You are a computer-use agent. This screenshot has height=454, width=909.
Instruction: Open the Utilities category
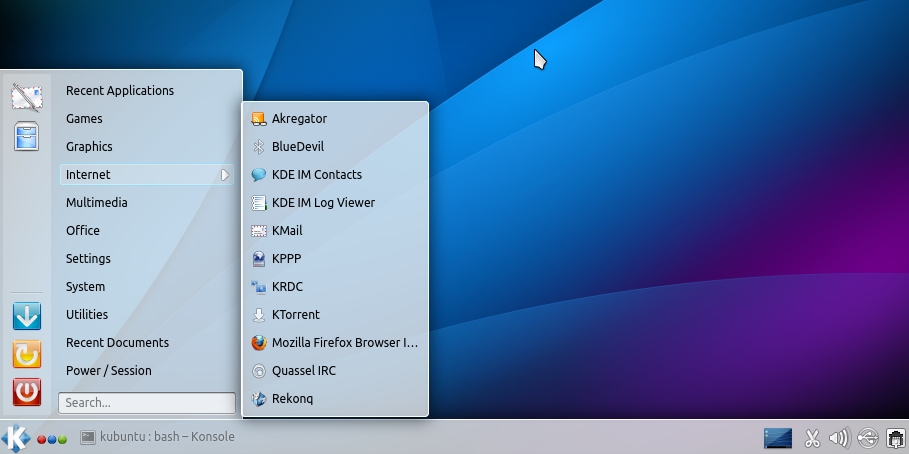point(147,315)
